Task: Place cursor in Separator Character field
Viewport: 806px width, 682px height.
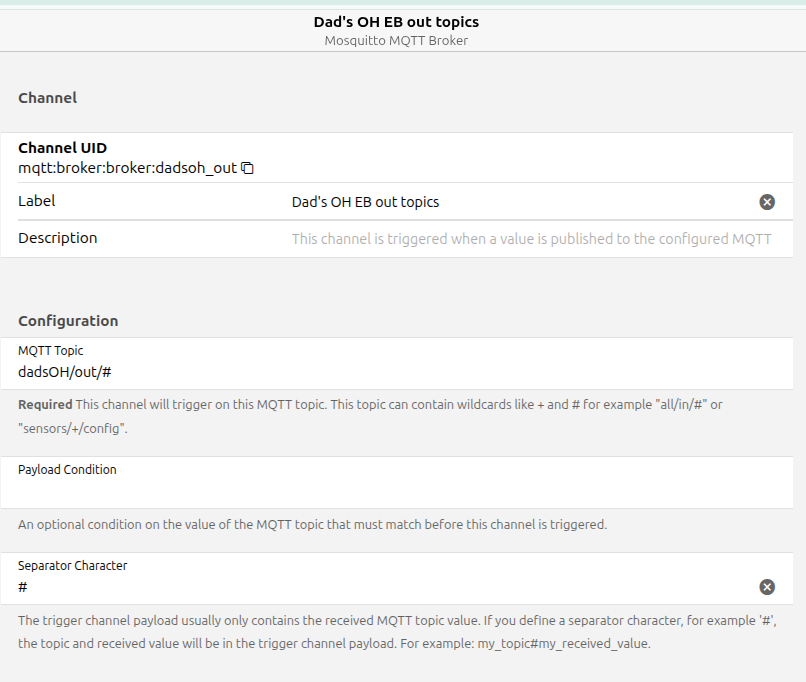Action: point(380,587)
